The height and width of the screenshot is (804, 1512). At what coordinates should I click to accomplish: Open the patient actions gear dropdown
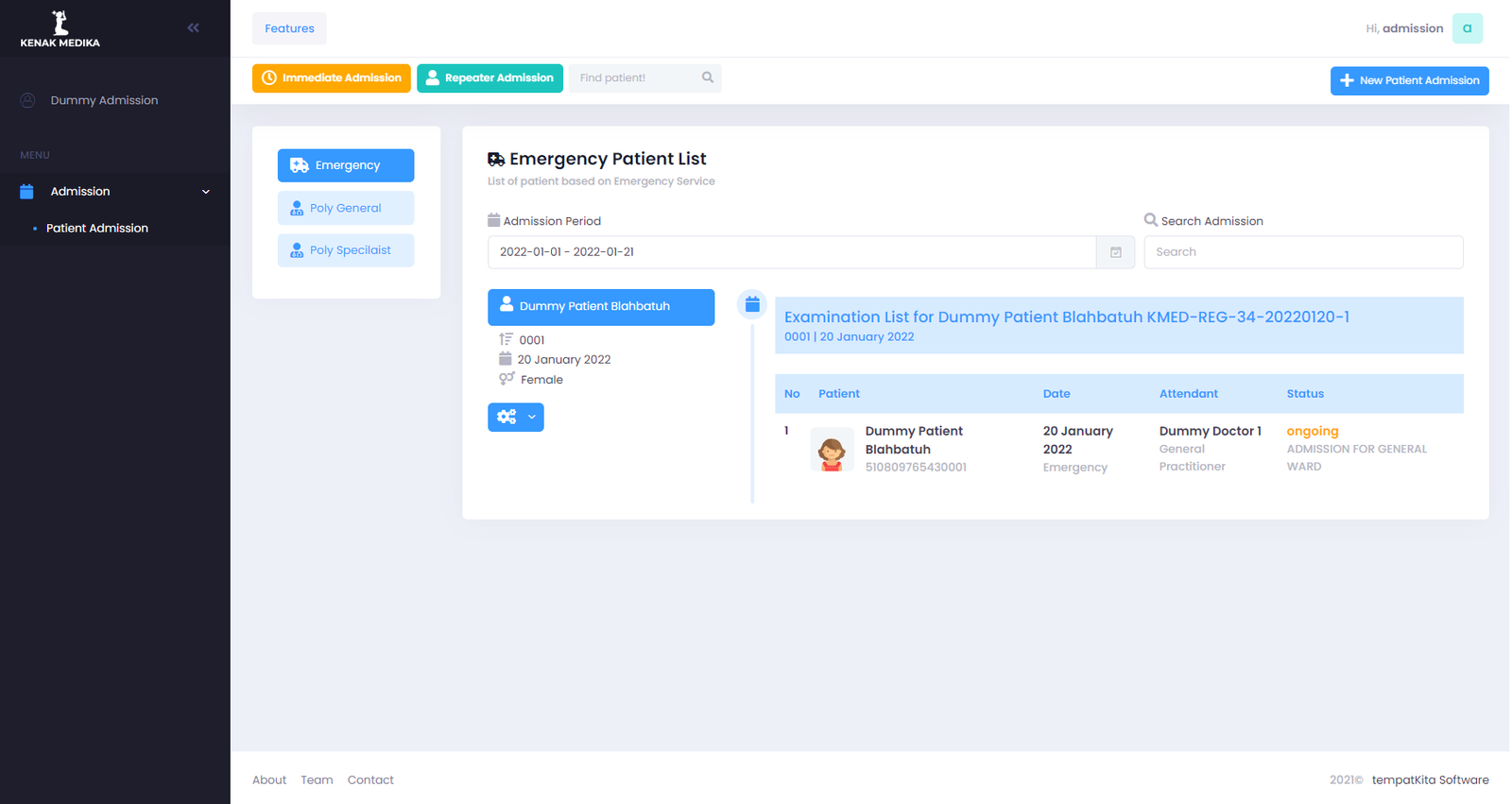point(515,417)
